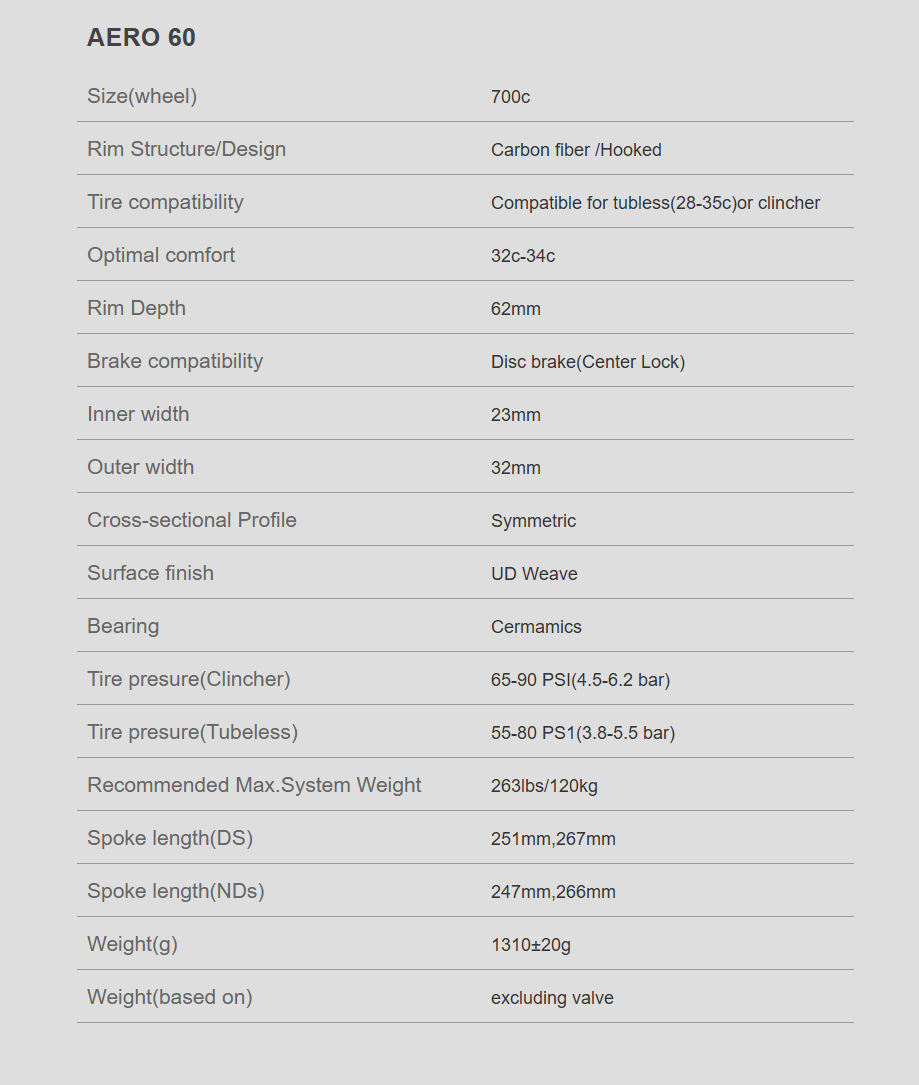
Task: Click Disc brake(Center Lock) value
Action: coord(588,362)
